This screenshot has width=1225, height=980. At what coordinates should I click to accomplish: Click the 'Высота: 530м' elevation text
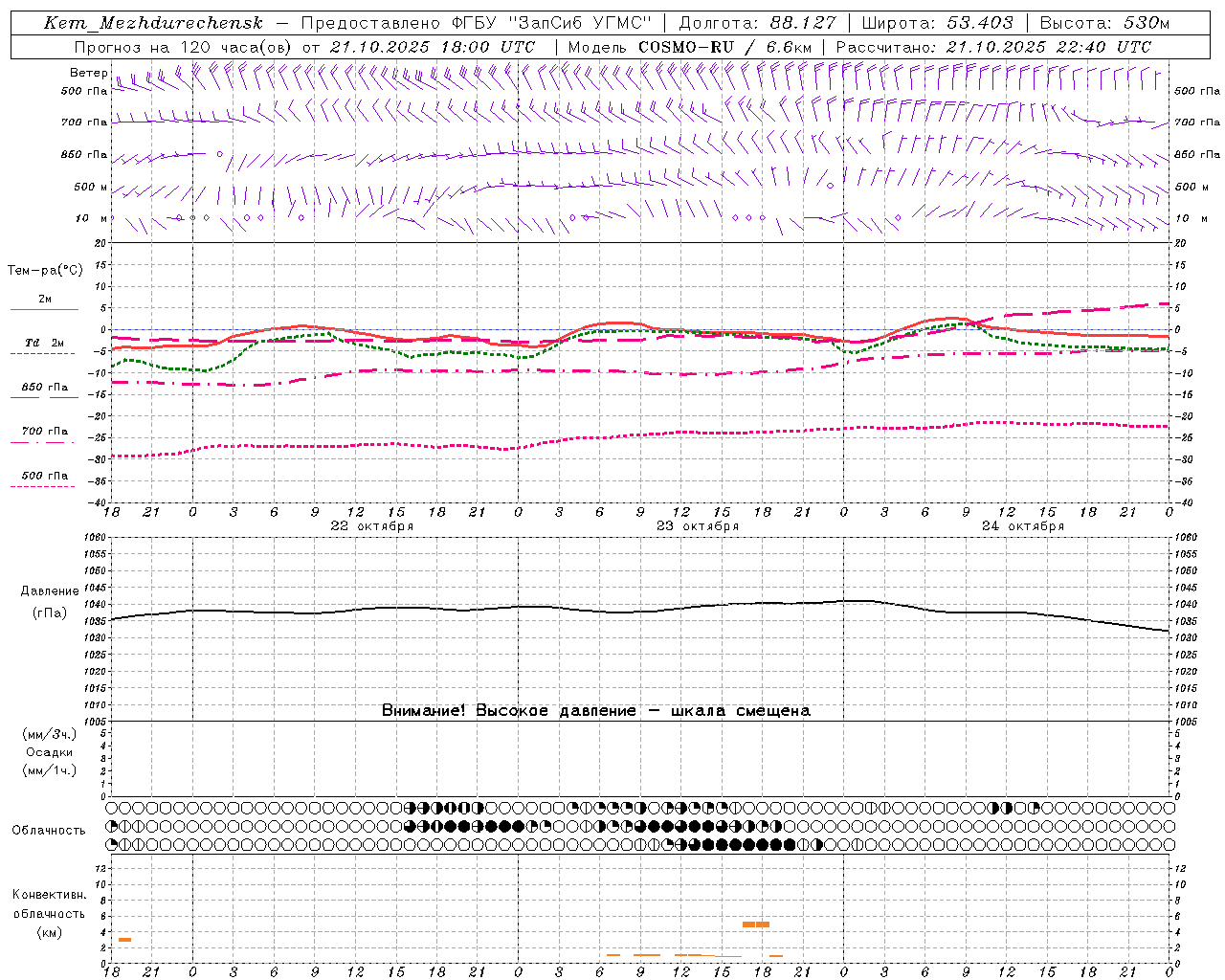click(1104, 23)
